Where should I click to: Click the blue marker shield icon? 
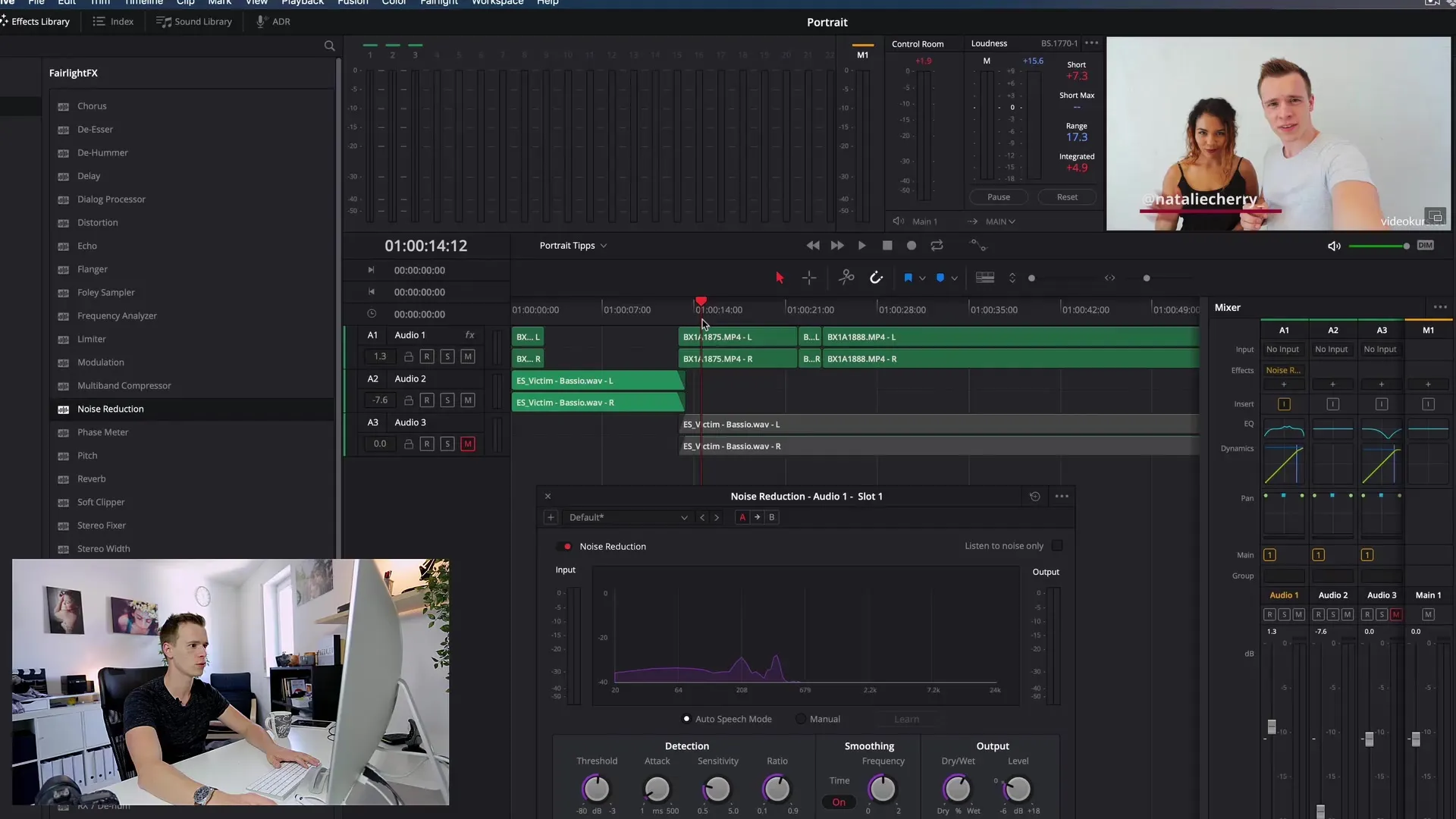click(940, 278)
